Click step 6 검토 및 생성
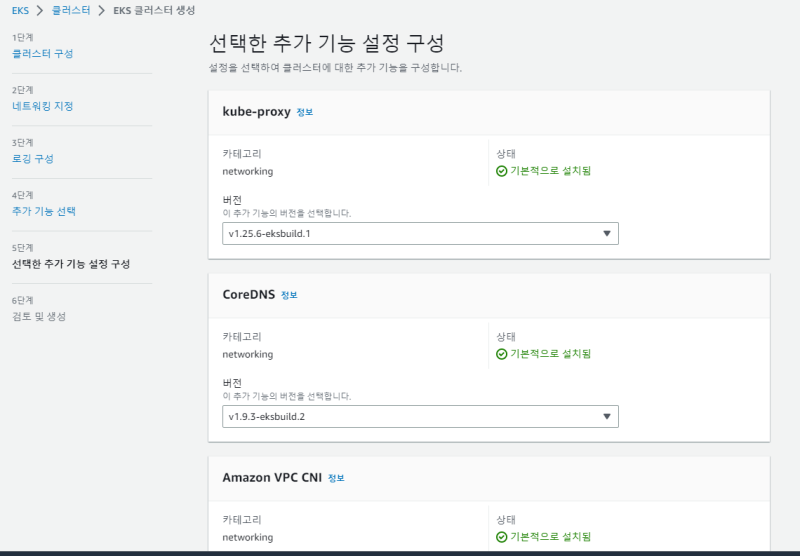This screenshot has width=800, height=556. tap(39, 317)
